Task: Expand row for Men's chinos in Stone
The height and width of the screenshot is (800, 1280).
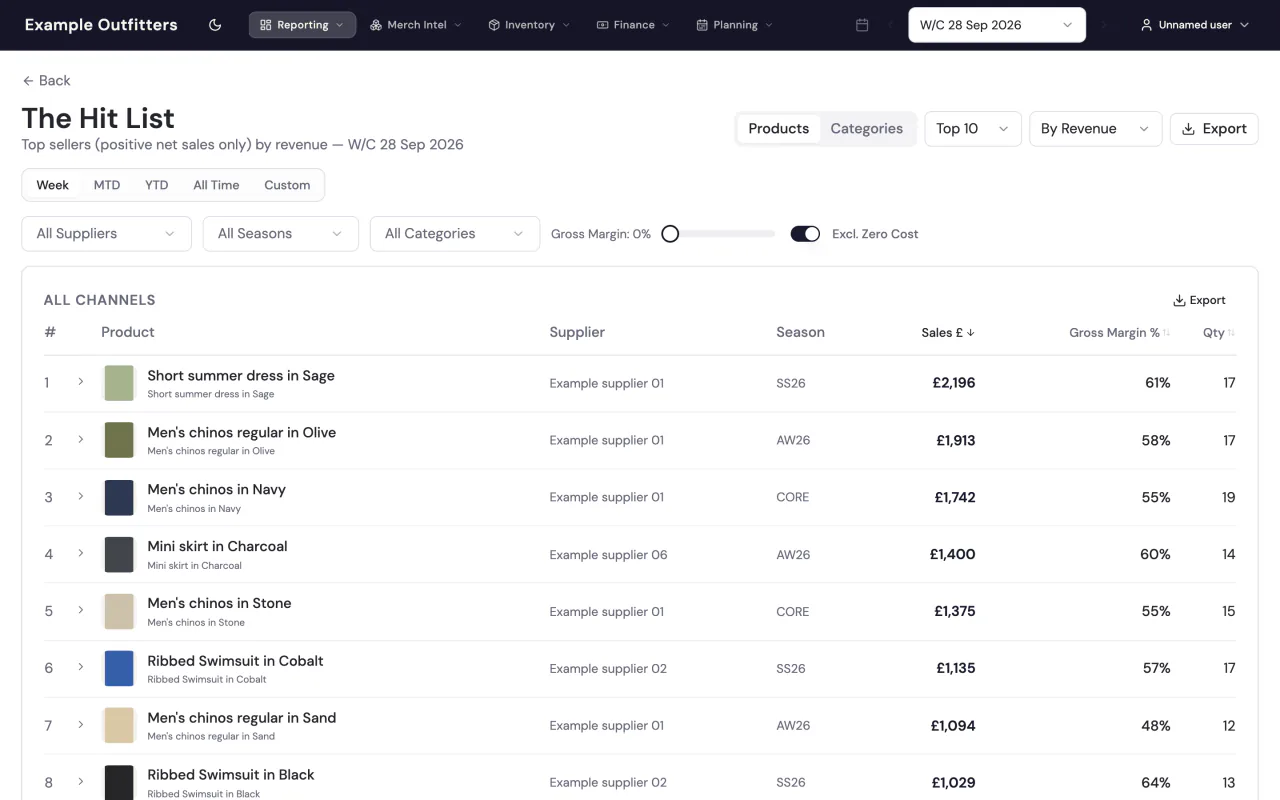Action: click(x=81, y=610)
